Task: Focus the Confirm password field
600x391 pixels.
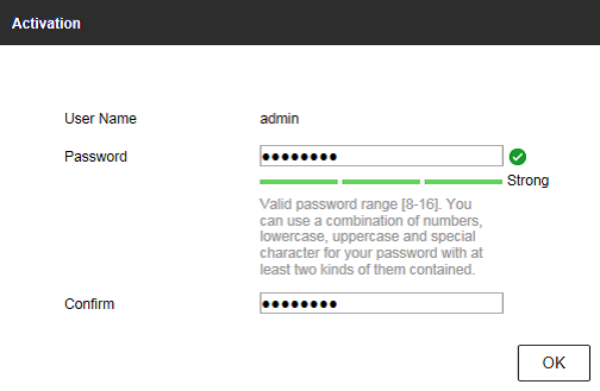Action: tap(381, 303)
